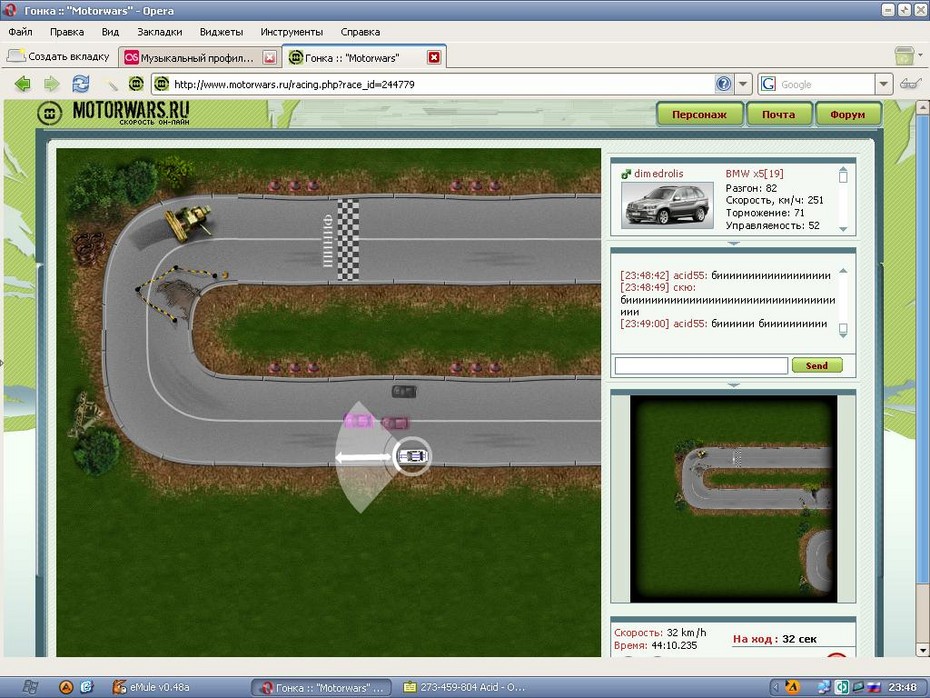Close the Музыкальный профиль tab
The image size is (930, 698).
[x=270, y=58]
